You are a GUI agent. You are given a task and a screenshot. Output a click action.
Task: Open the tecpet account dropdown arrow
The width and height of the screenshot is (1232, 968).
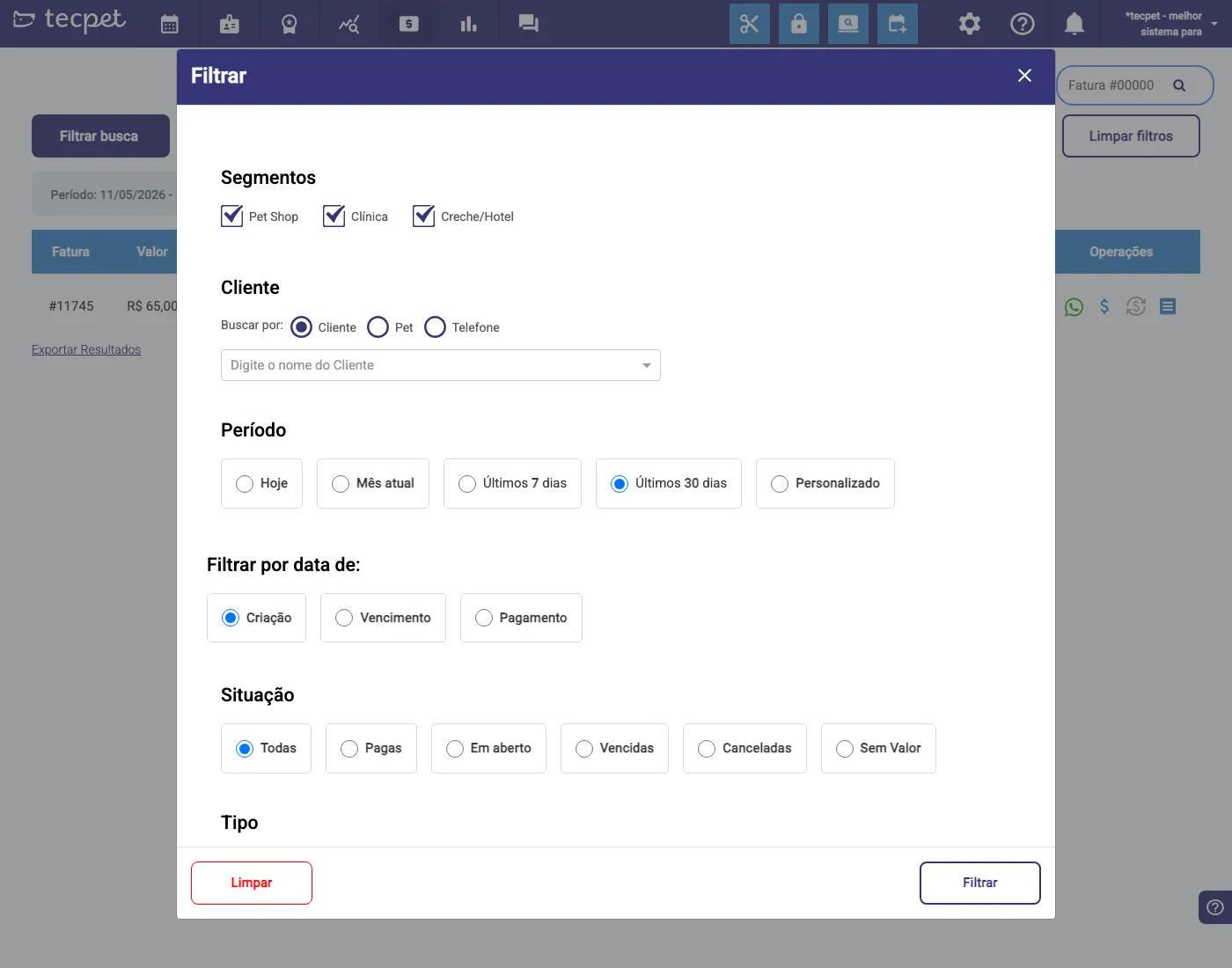pos(1215,24)
